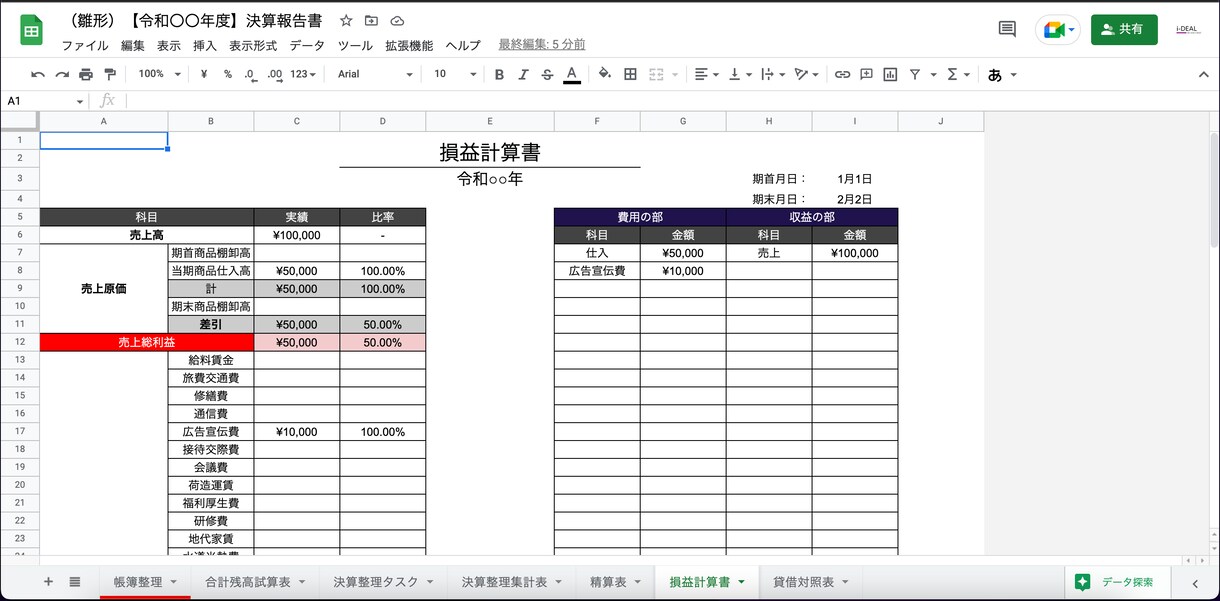Star this document
The image size is (1220, 601).
[x=346, y=20]
